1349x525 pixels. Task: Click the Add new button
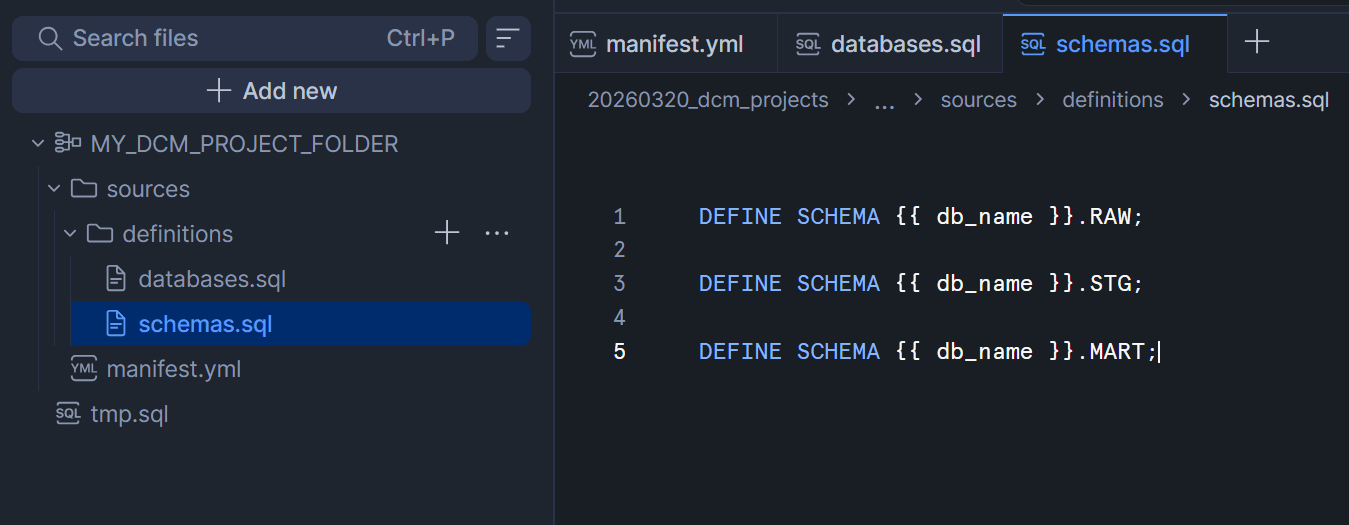(x=271, y=91)
